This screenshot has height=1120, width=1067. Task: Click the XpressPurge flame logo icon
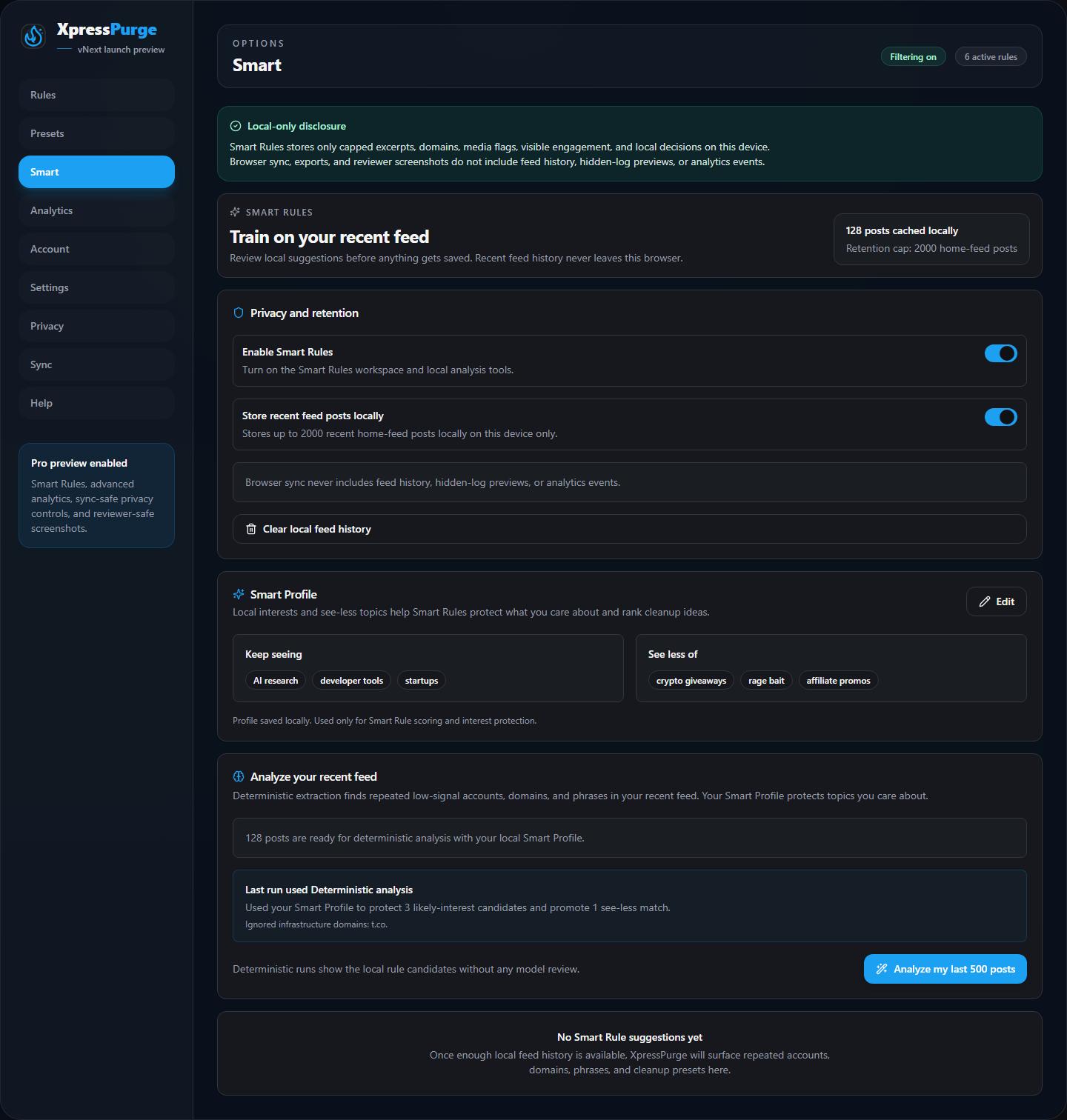[33, 36]
